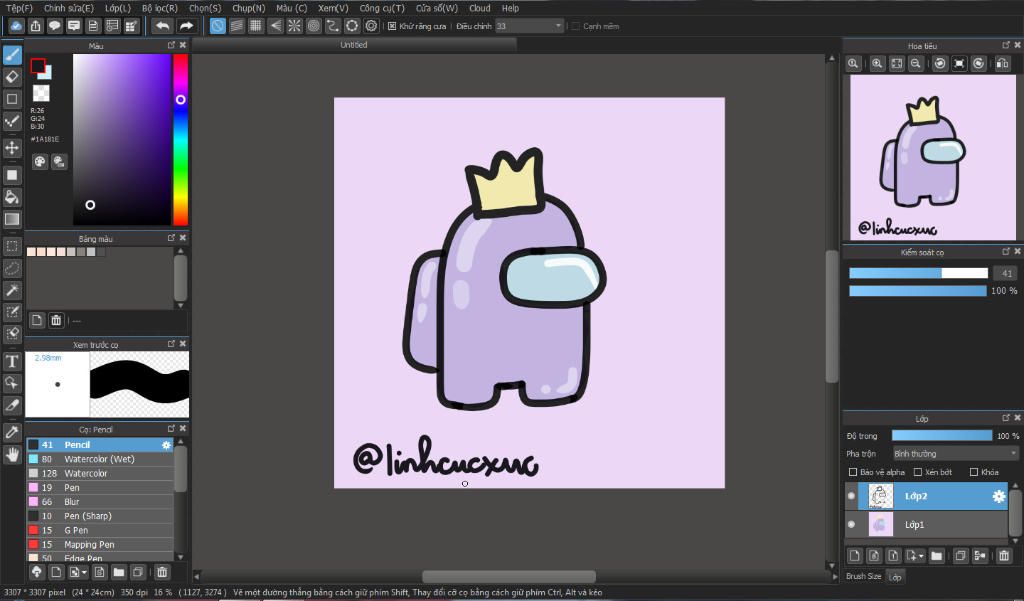
Task: Select the Eyedropper tool
Action: coord(12,432)
